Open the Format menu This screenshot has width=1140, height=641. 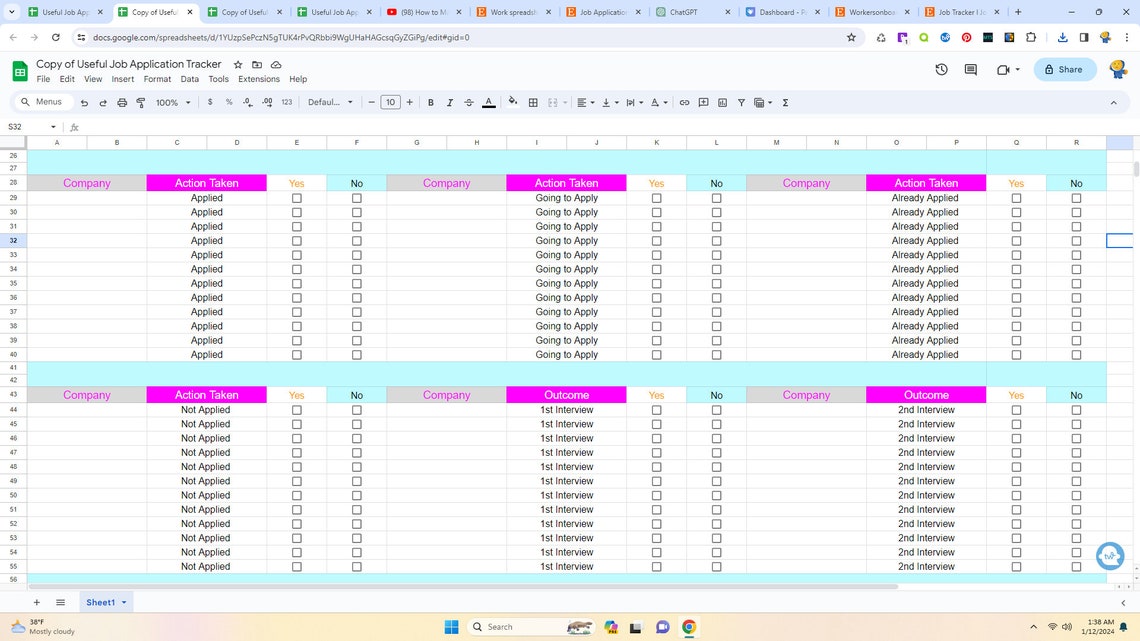[x=157, y=79]
